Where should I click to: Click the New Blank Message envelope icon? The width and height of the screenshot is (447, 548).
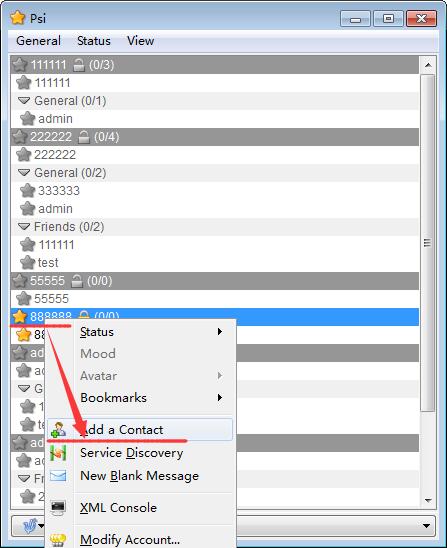click(x=58, y=476)
